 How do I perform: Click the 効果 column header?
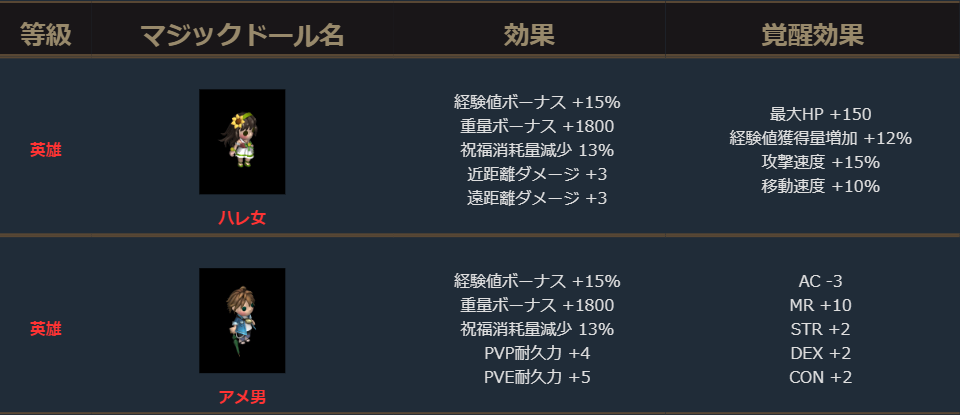click(x=528, y=36)
